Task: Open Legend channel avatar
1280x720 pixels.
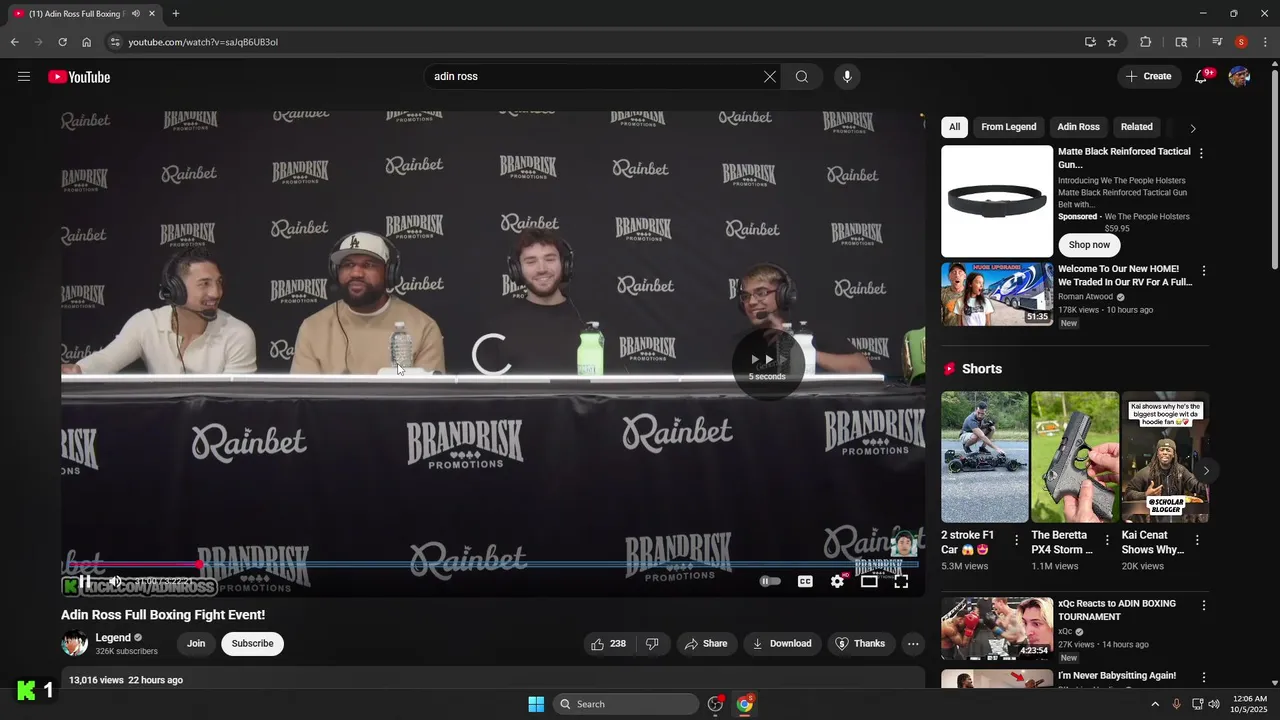Action: tap(75, 644)
